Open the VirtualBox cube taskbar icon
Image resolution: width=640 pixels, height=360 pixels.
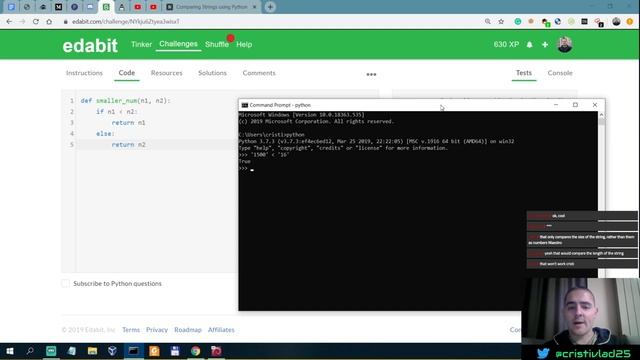[113, 351]
